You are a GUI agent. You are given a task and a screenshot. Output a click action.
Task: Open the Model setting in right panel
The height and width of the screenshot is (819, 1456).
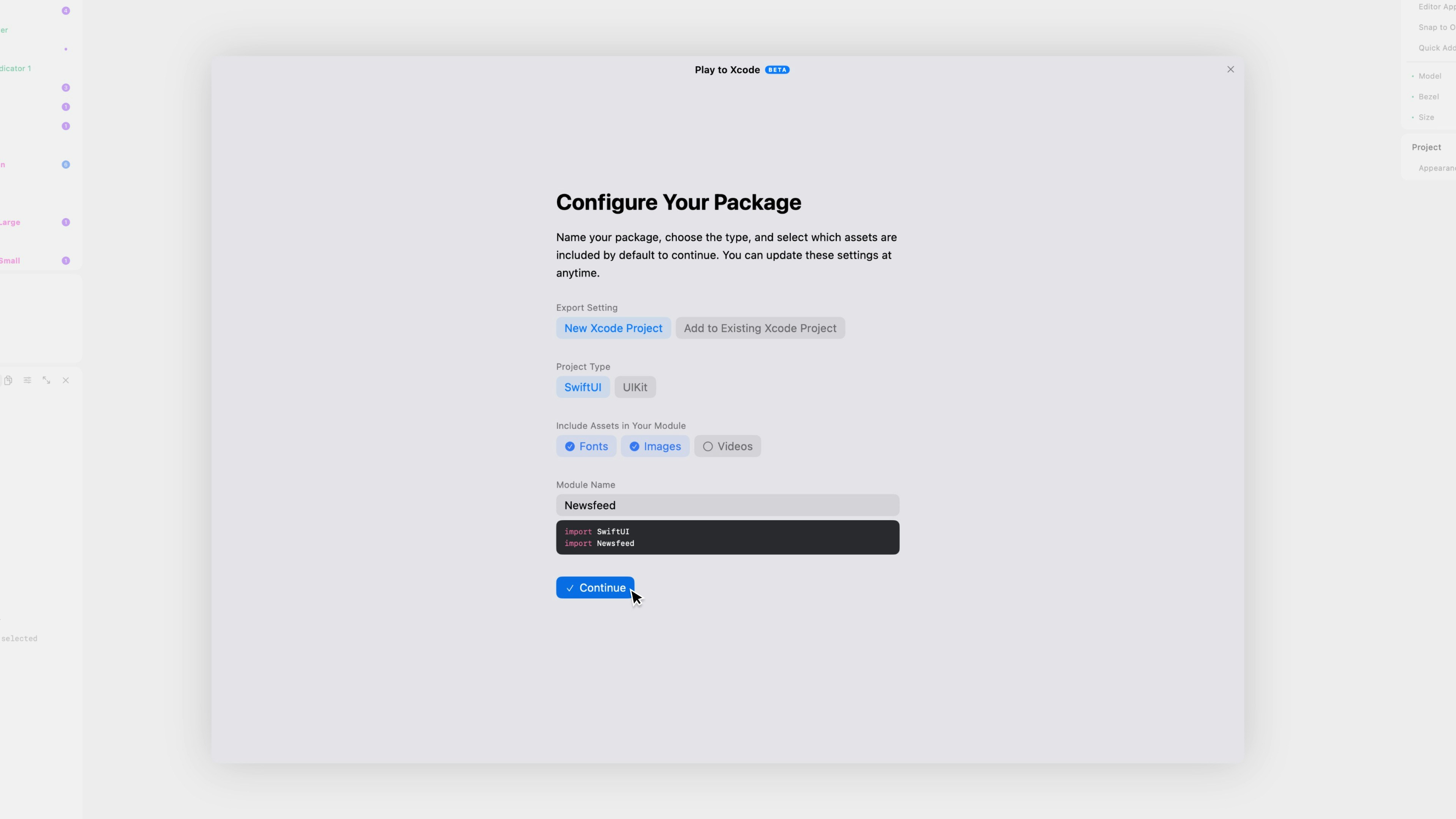[x=1429, y=76]
